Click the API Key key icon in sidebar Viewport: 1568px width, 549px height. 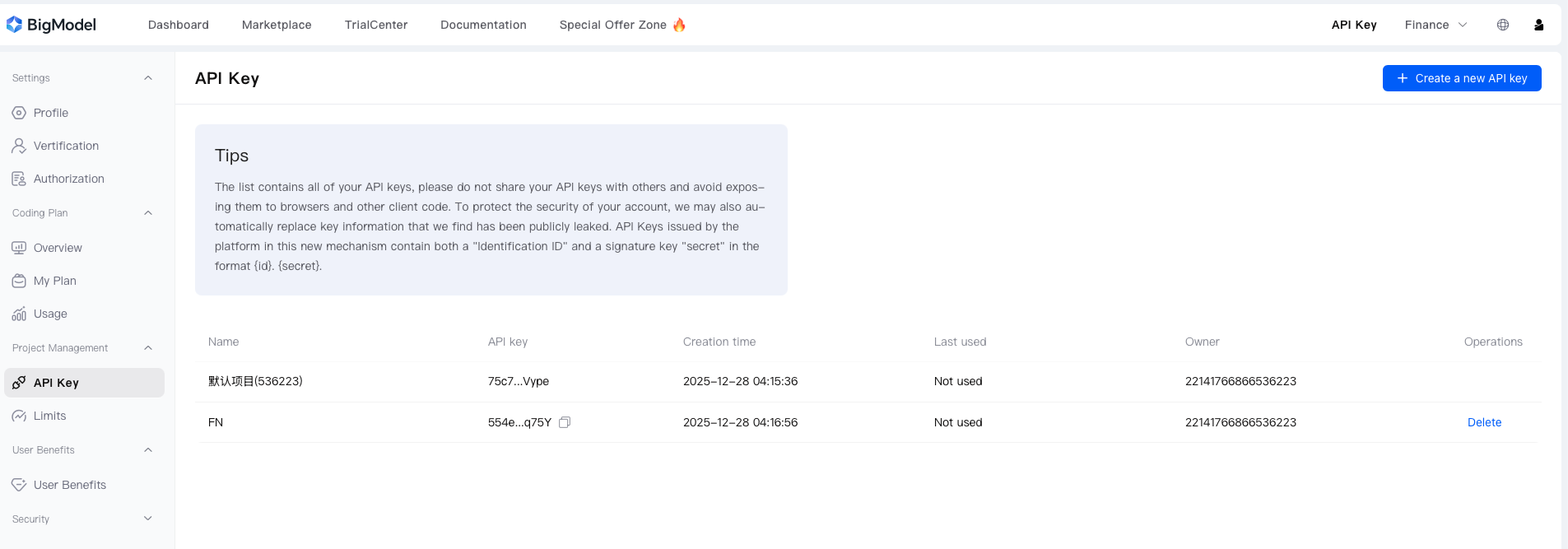pos(19,383)
